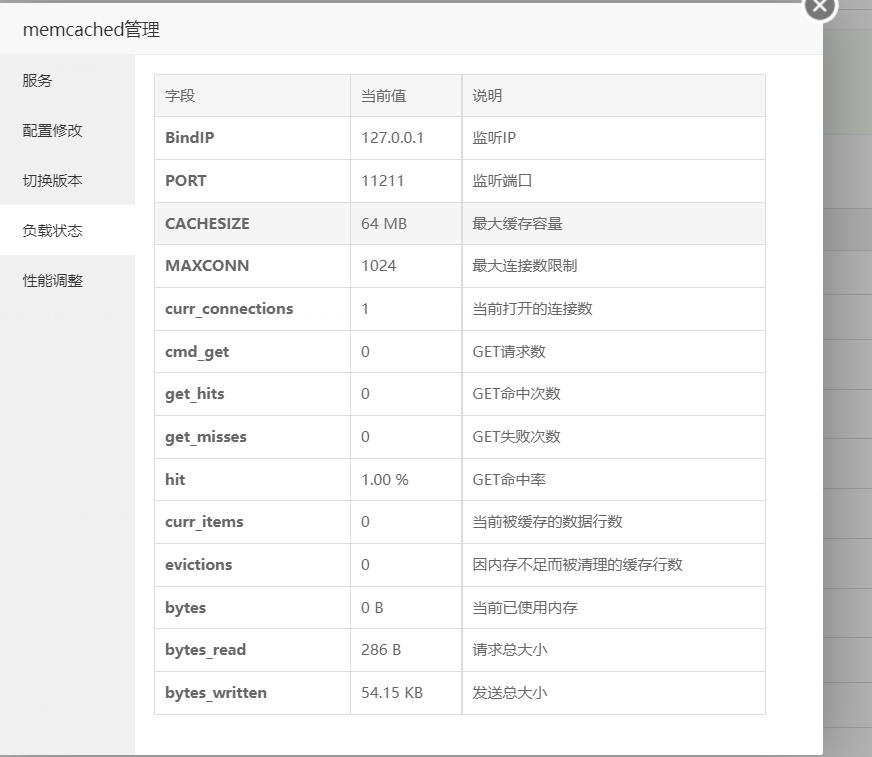Open the 服务 tab
Image resolution: width=872 pixels, height=757 pixels.
click(x=67, y=80)
